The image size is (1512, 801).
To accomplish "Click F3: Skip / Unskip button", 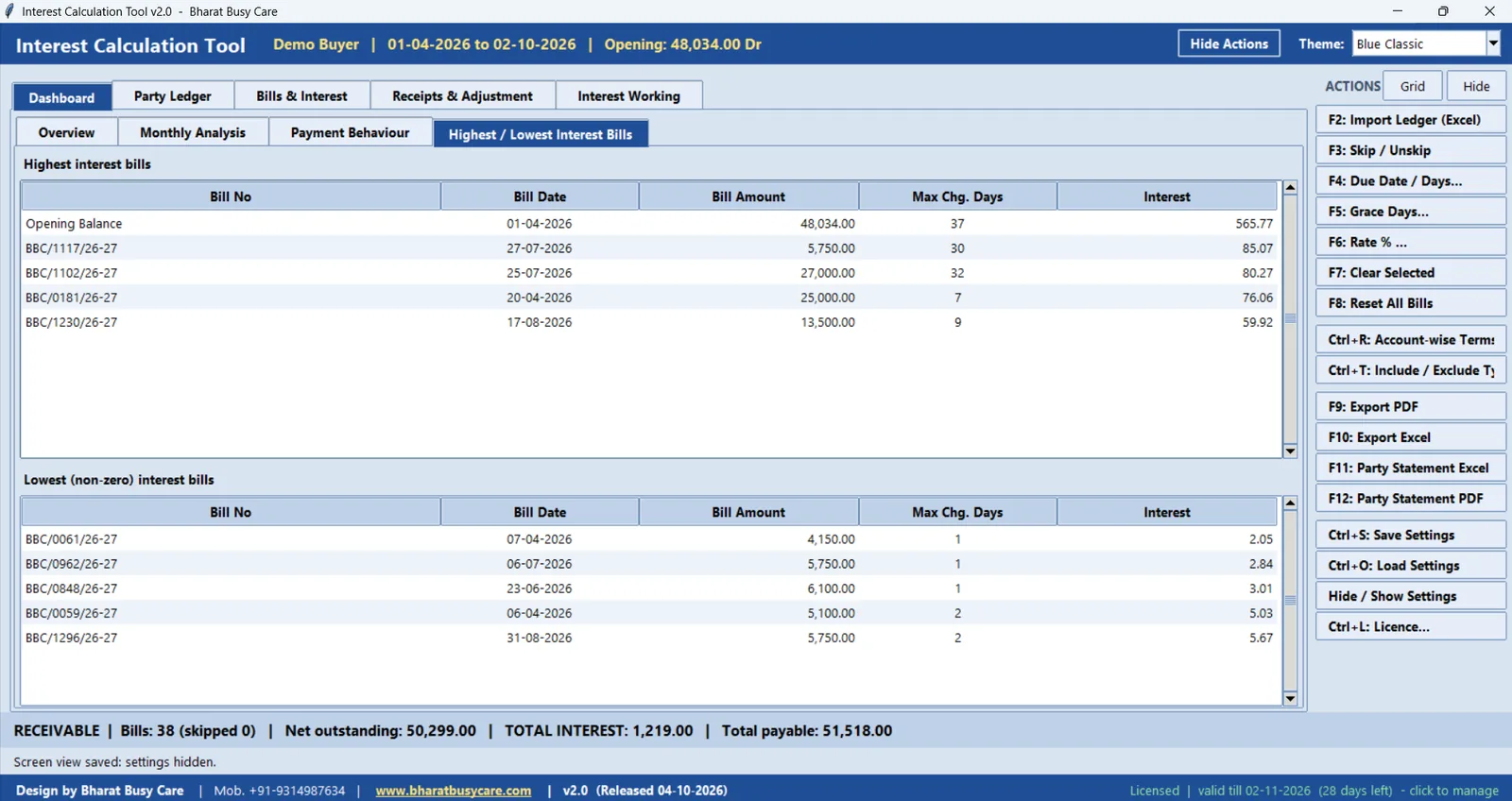I will (1411, 150).
